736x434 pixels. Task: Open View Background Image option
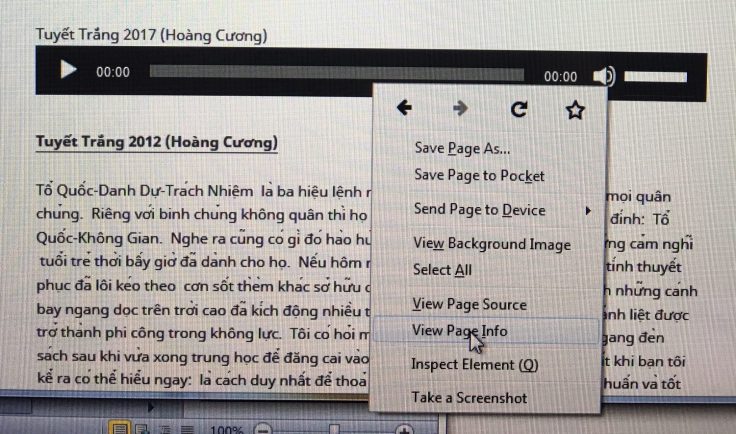(492, 244)
